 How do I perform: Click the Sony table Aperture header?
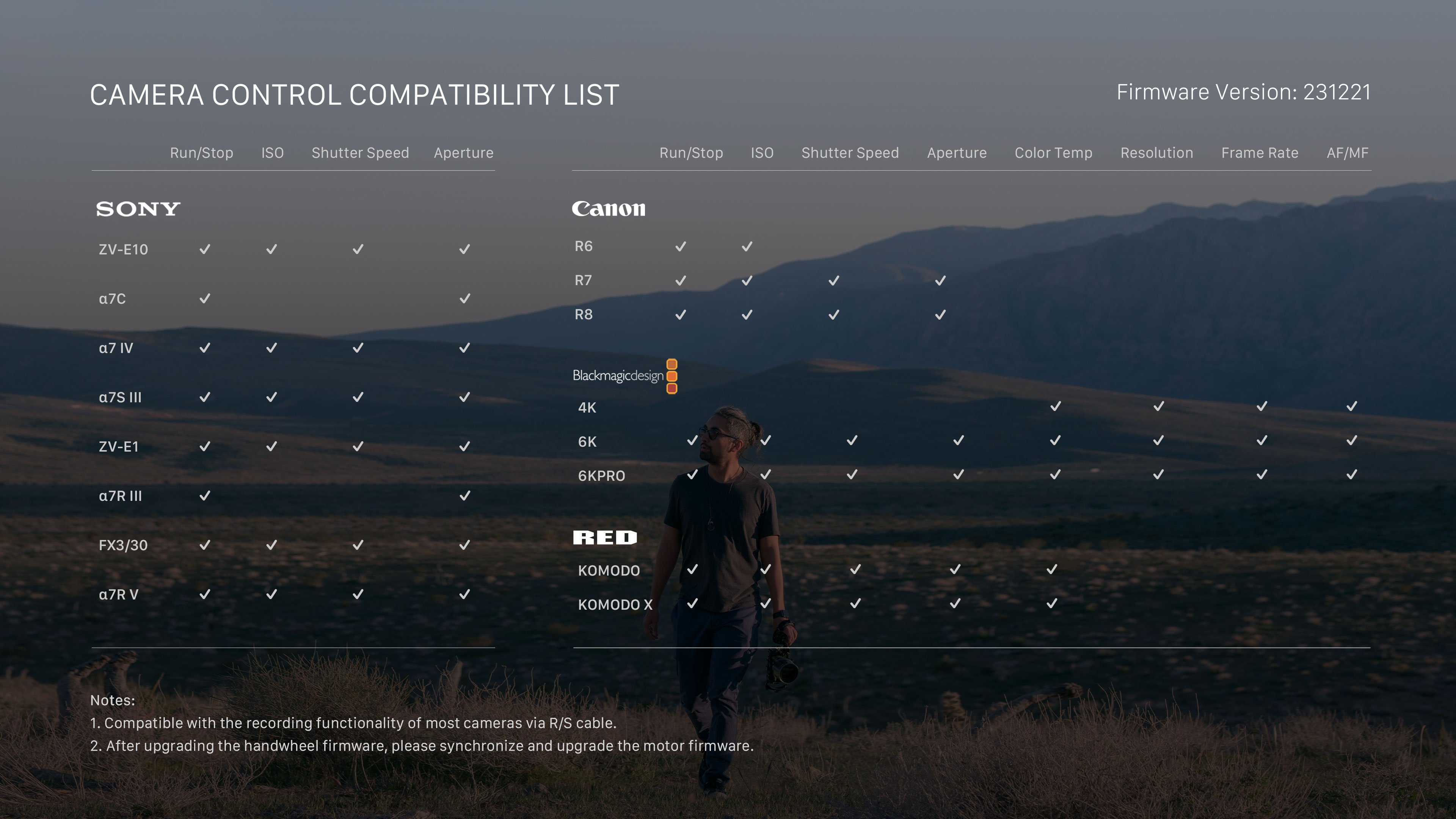coord(463,153)
